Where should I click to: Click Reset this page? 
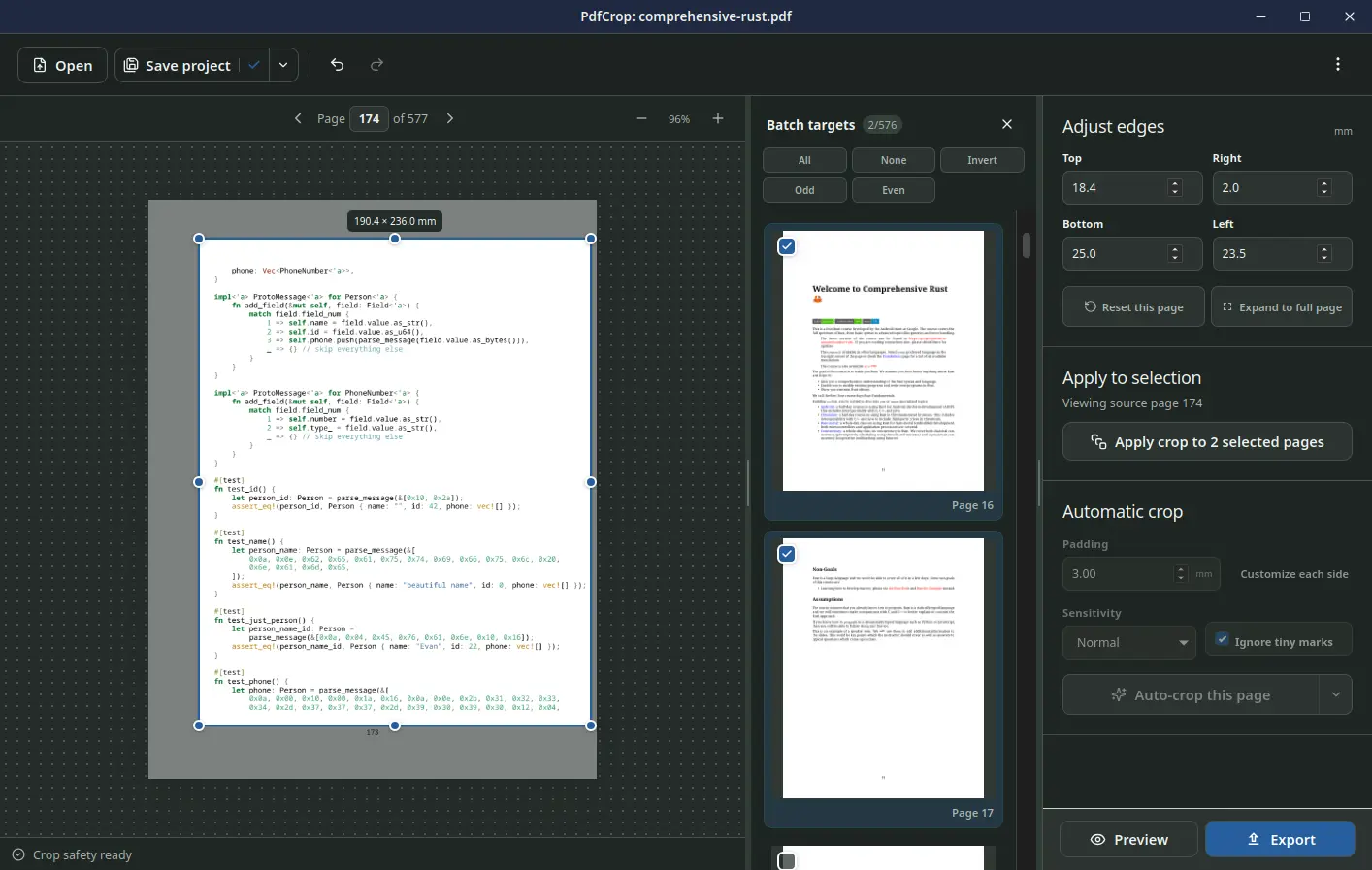(x=1133, y=307)
